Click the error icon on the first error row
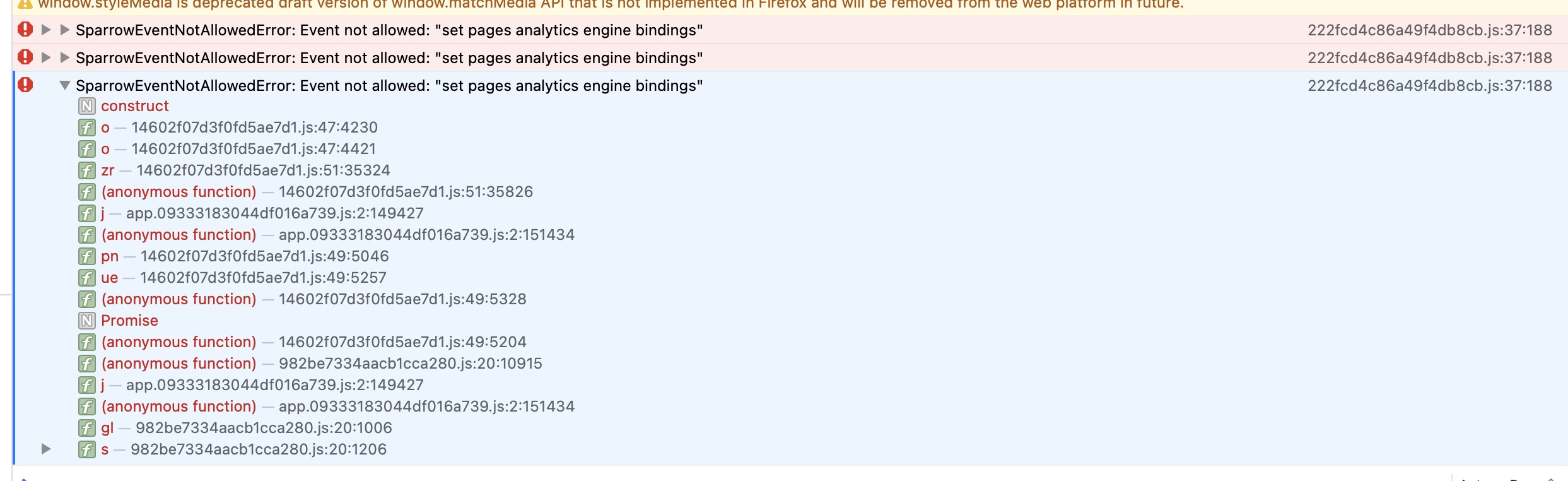This screenshot has width=1568, height=481. pos(25,29)
